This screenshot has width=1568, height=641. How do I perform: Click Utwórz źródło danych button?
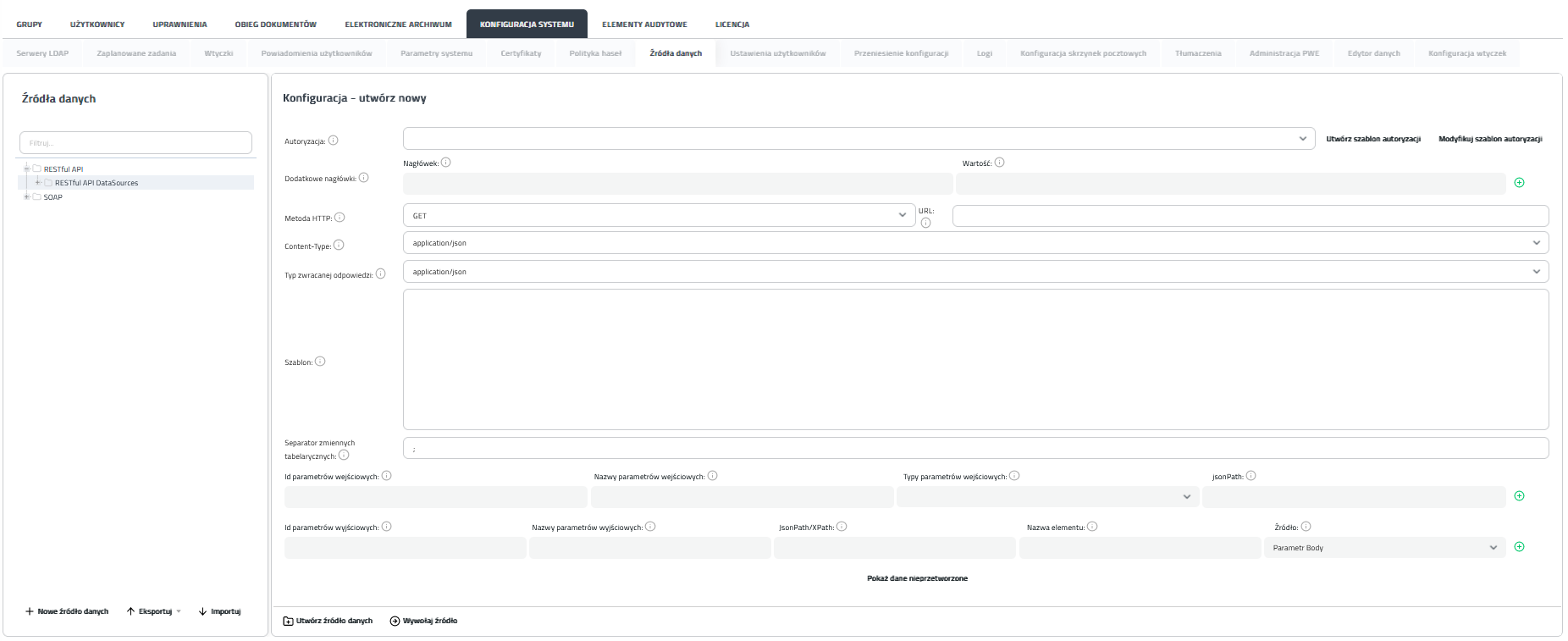328,621
